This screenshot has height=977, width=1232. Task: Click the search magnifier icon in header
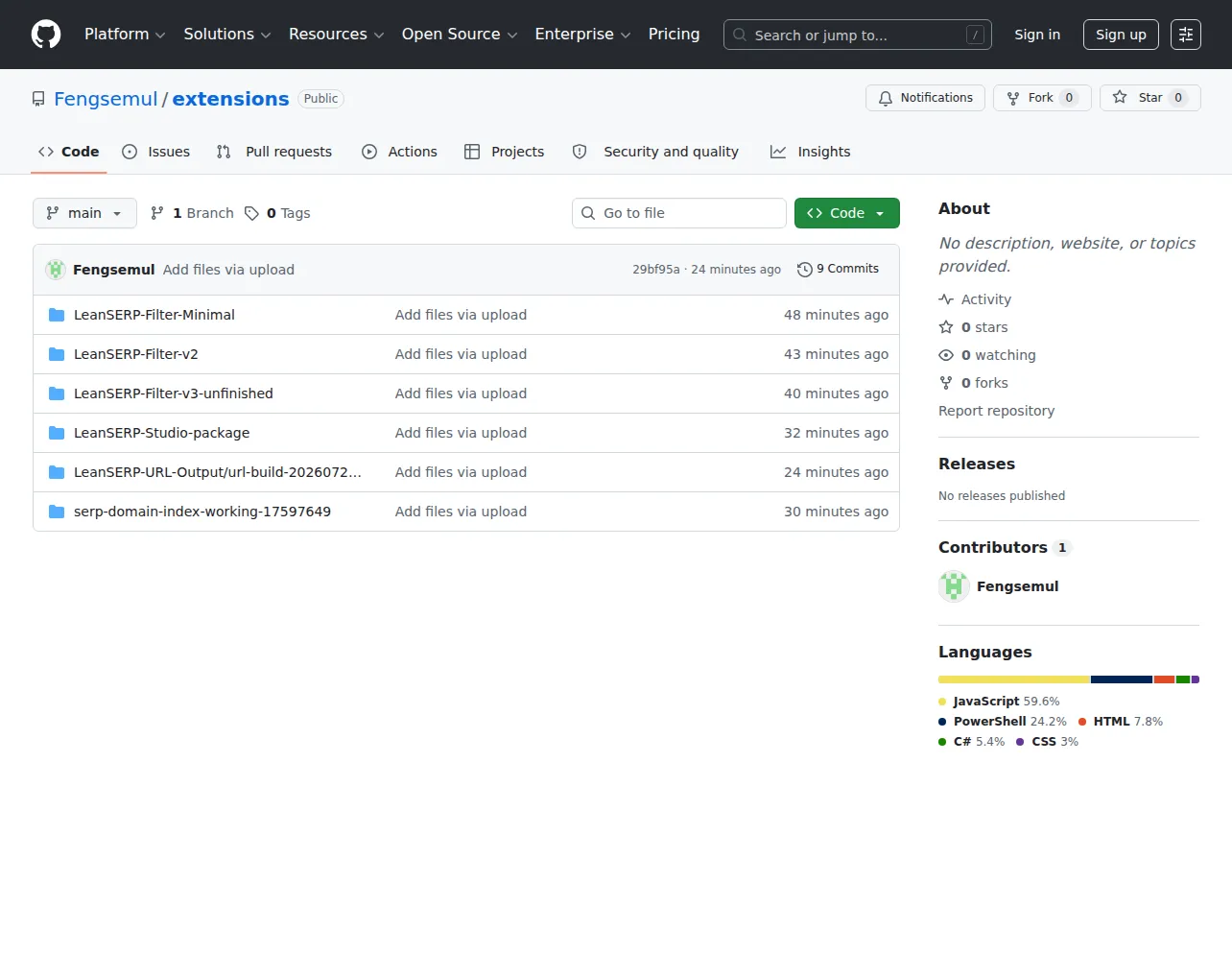[x=740, y=35]
